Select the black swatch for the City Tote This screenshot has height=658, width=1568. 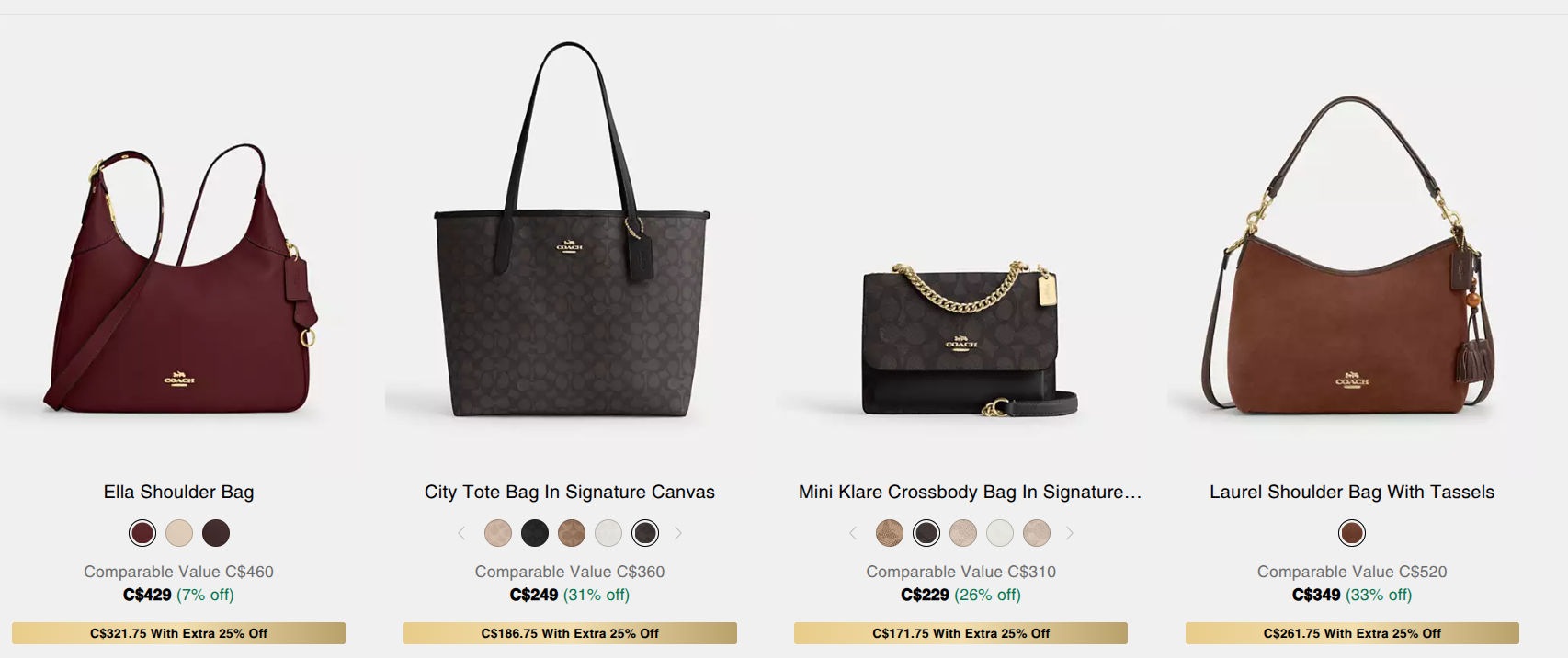tap(535, 533)
